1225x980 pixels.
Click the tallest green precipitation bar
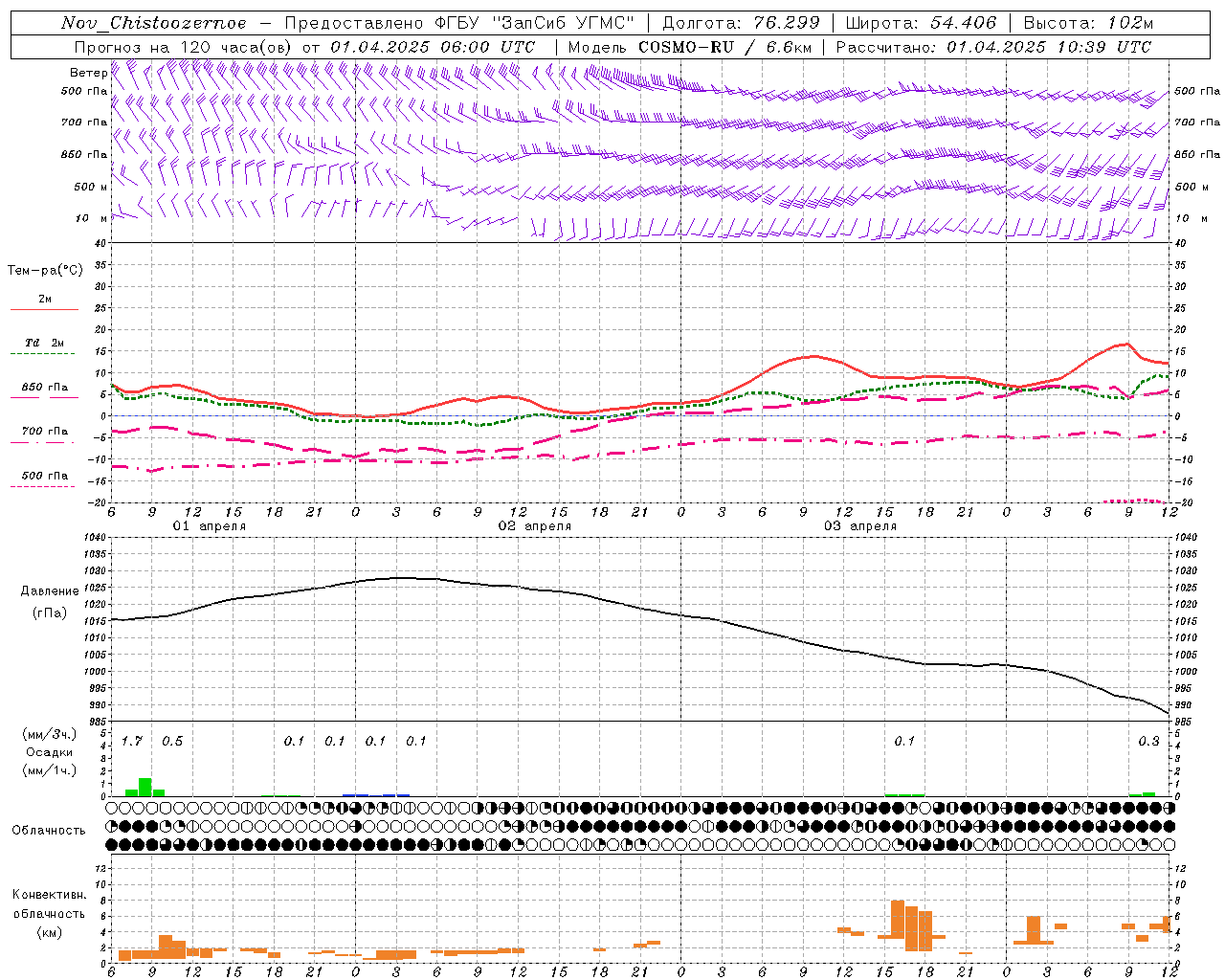145,787
